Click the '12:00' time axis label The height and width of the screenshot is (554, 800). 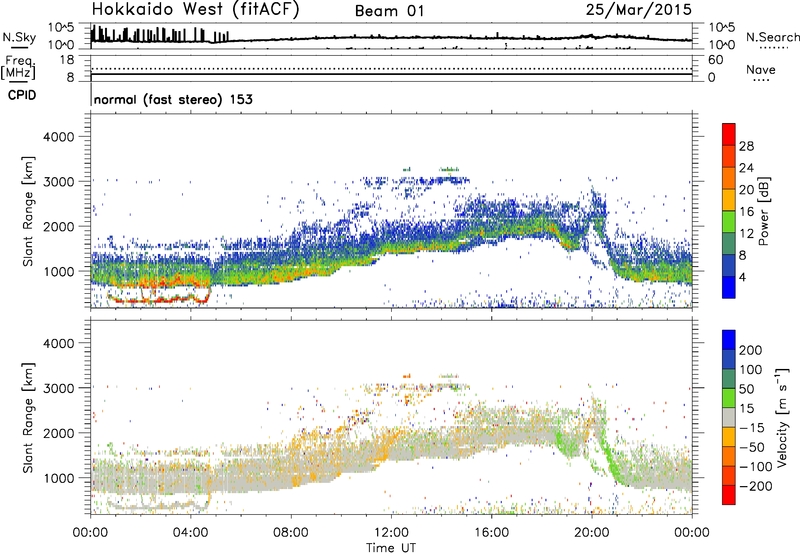pyautogui.click(x=391, y=533)
